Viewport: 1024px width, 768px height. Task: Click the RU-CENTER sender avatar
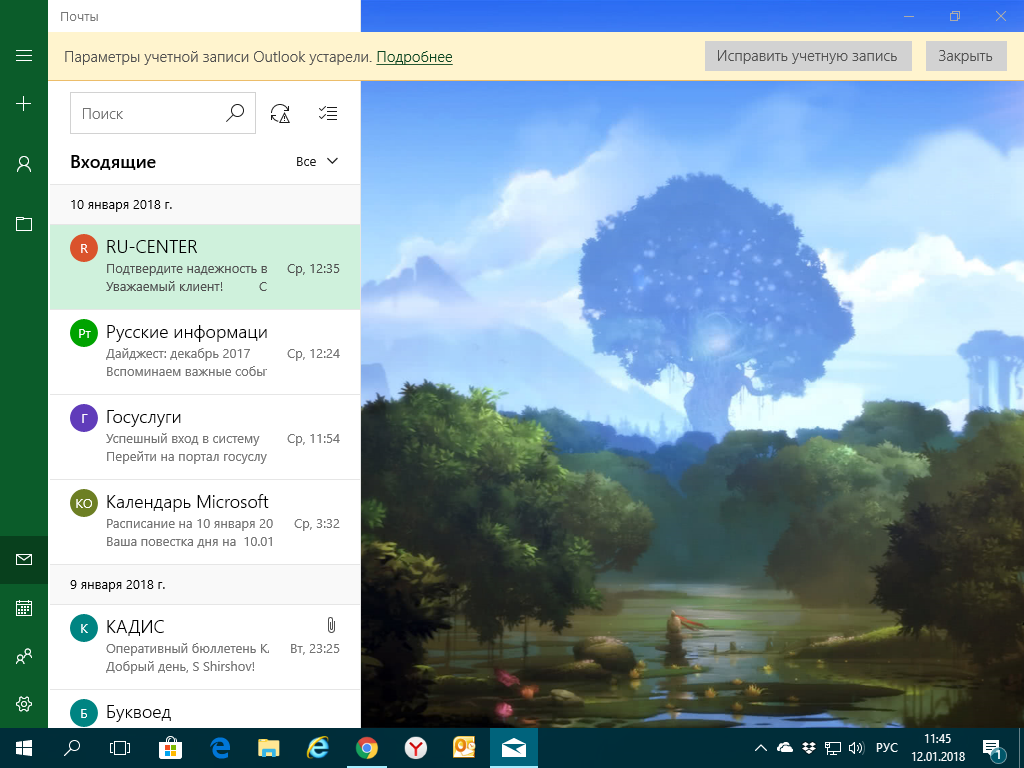pyautogui.click(x=84, y=248)
